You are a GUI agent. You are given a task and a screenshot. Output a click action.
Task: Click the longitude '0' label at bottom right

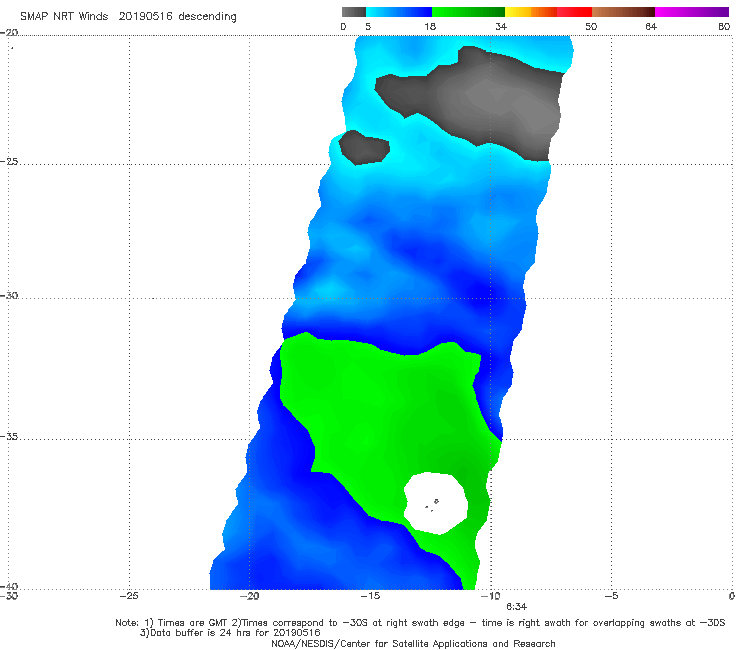[x=732, y=596]
